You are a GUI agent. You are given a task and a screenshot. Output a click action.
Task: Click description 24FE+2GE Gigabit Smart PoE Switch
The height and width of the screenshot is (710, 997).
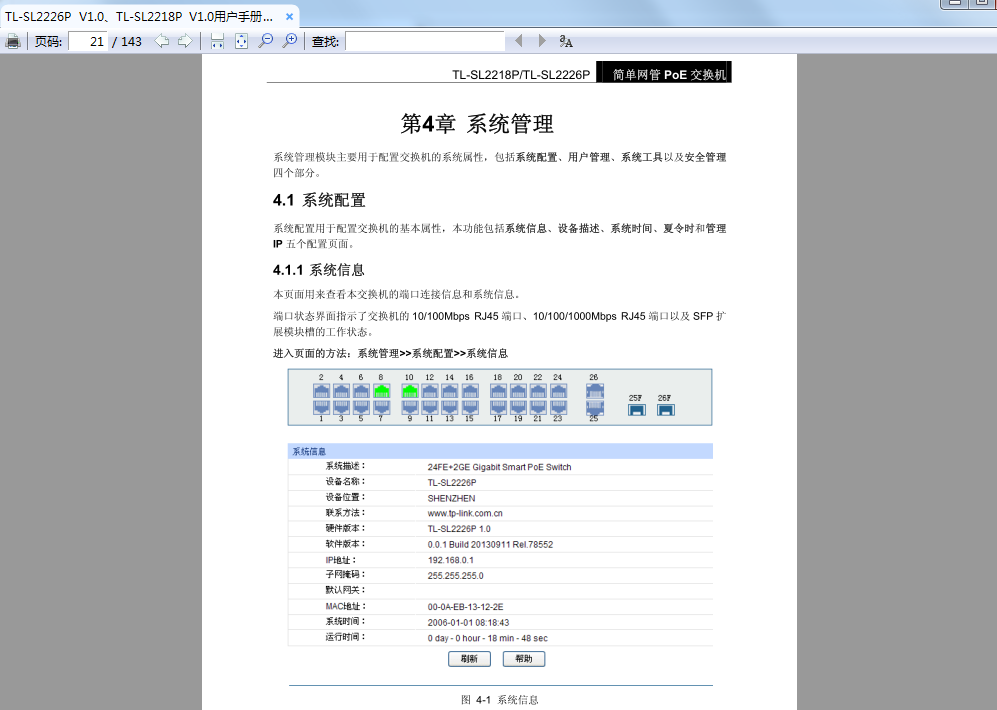[x=499, y=467]
